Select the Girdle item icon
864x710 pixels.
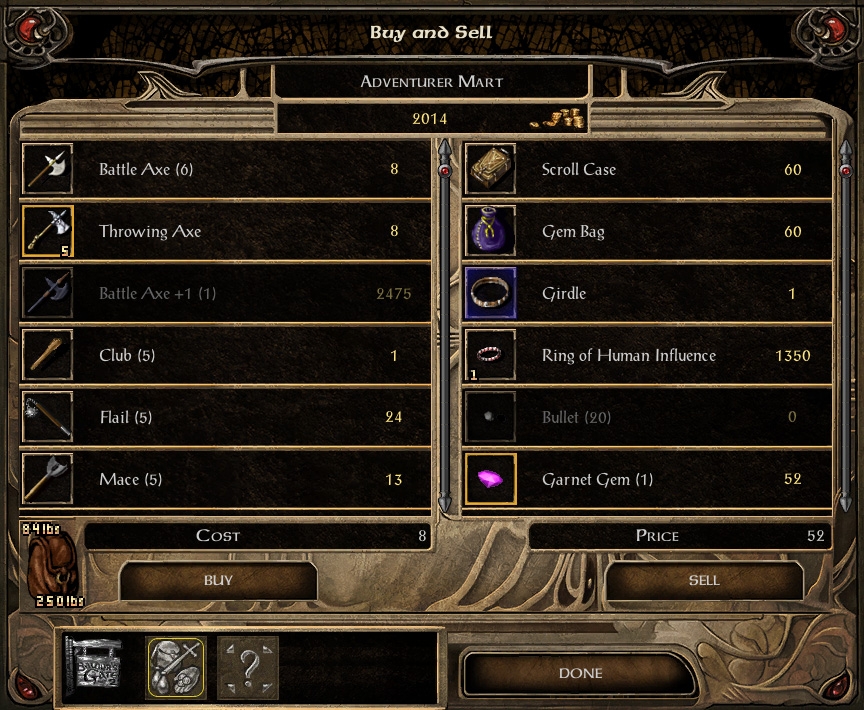490,293
